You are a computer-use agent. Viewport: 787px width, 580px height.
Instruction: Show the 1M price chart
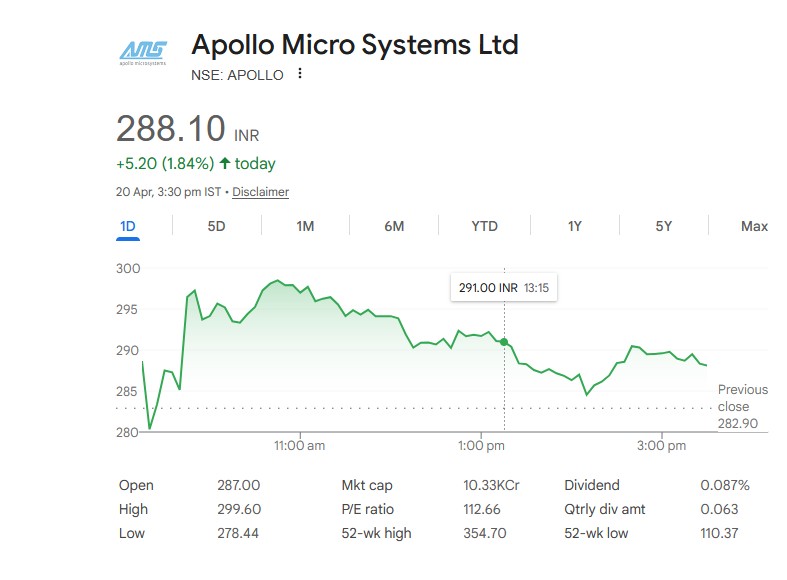coord(305,226)
